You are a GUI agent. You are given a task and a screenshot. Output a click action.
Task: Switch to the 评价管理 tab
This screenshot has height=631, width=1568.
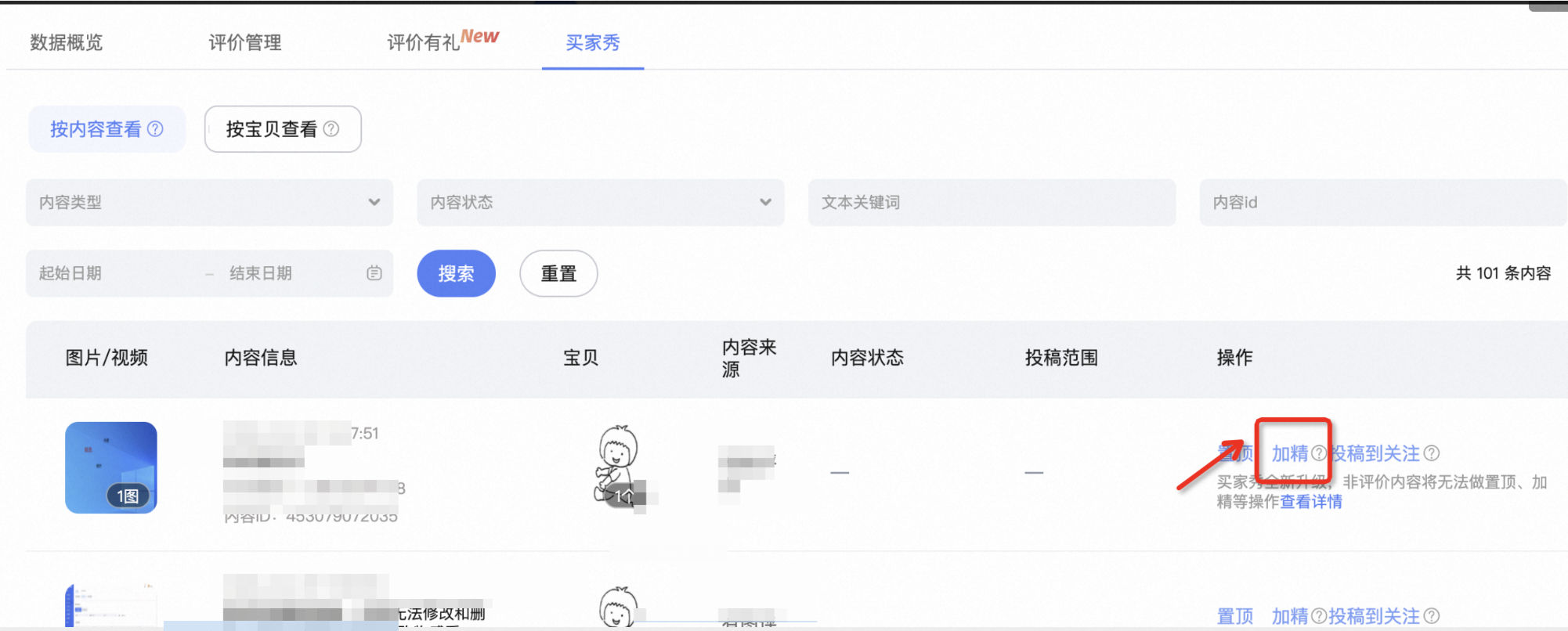click(245, 42)
